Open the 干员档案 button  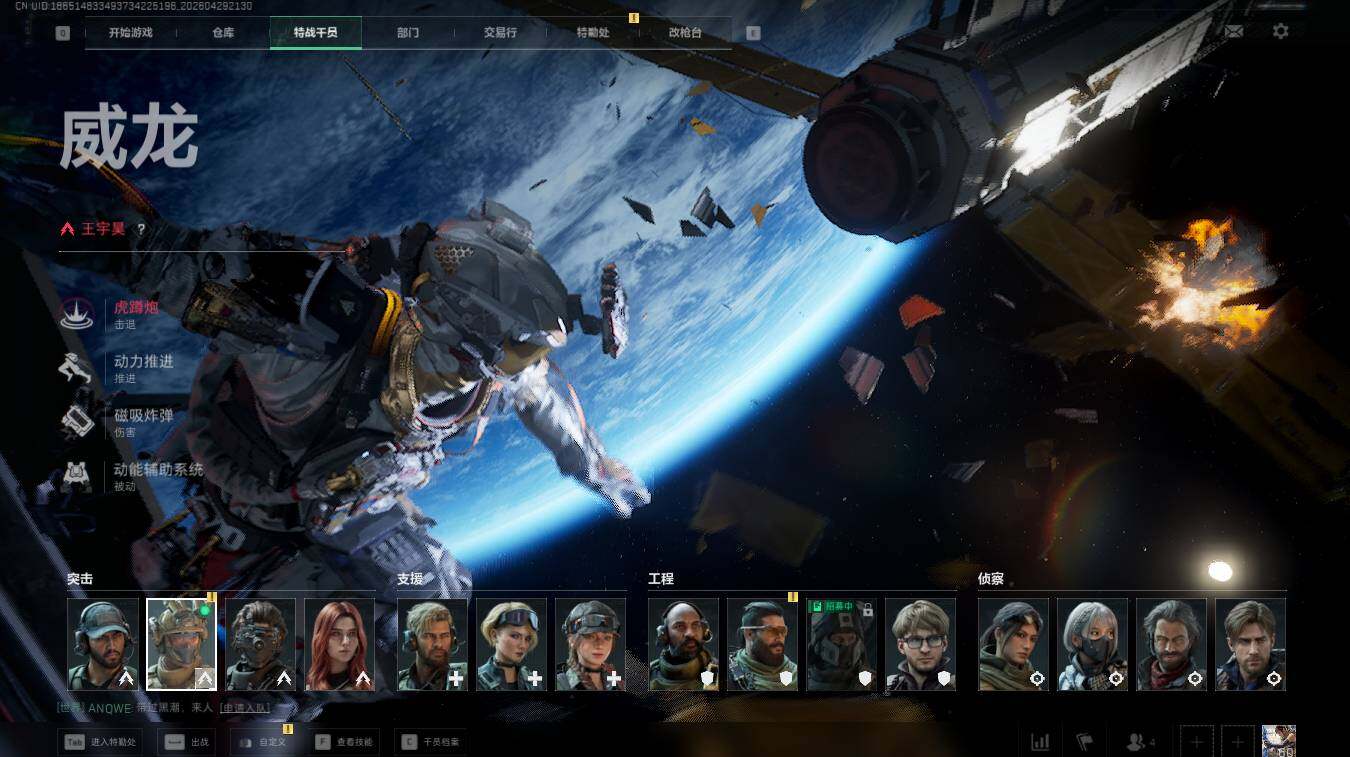[430, 742]
